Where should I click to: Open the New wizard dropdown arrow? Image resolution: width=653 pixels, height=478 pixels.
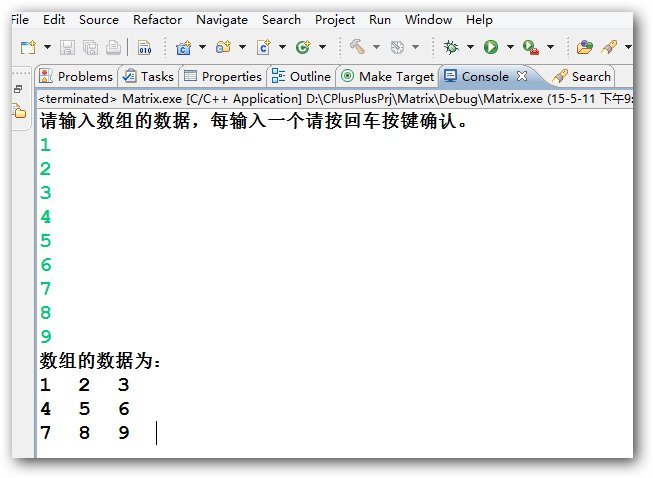click(47, 47)
